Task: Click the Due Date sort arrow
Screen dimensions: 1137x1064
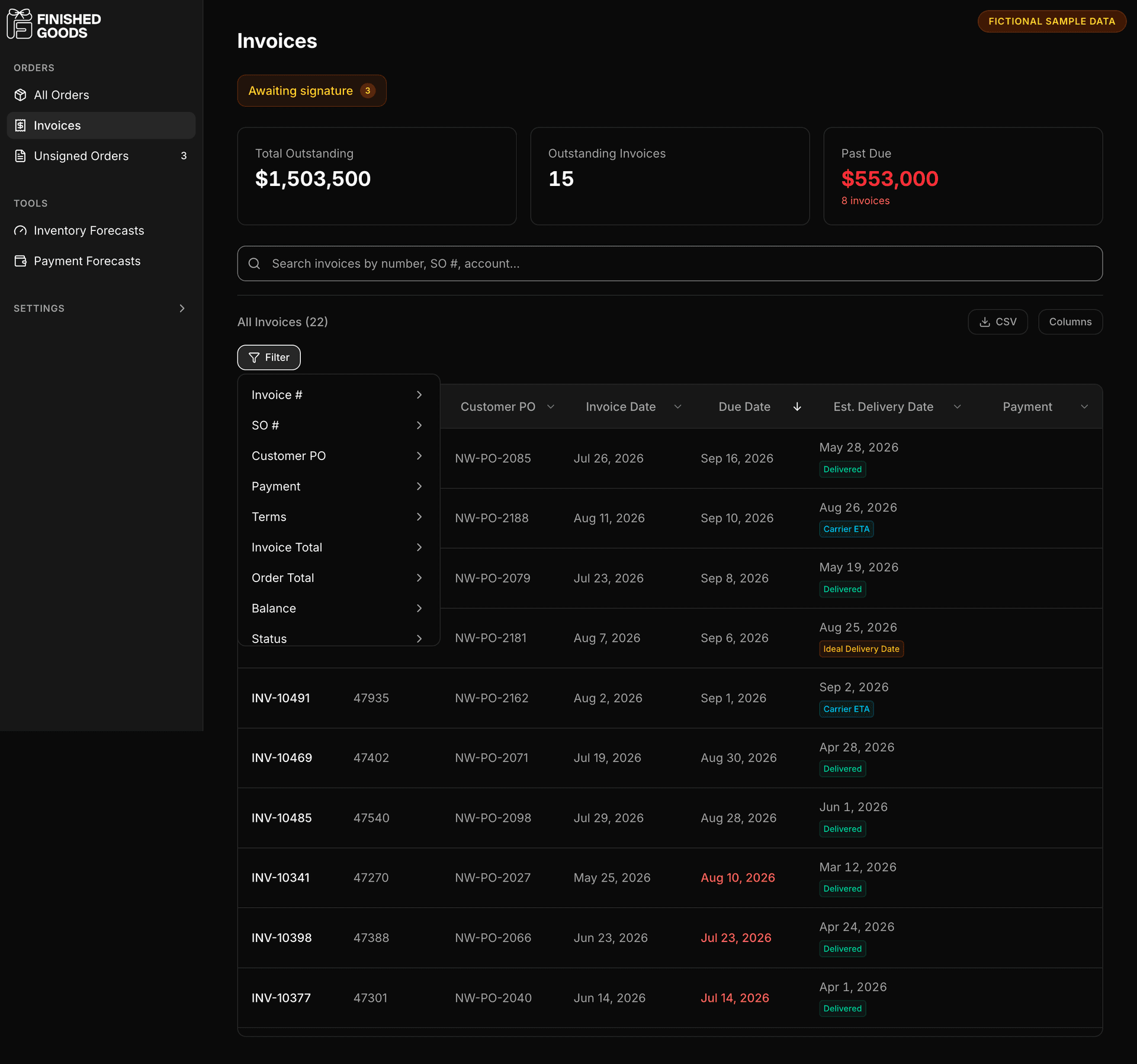Action: [x=797, y=407]
